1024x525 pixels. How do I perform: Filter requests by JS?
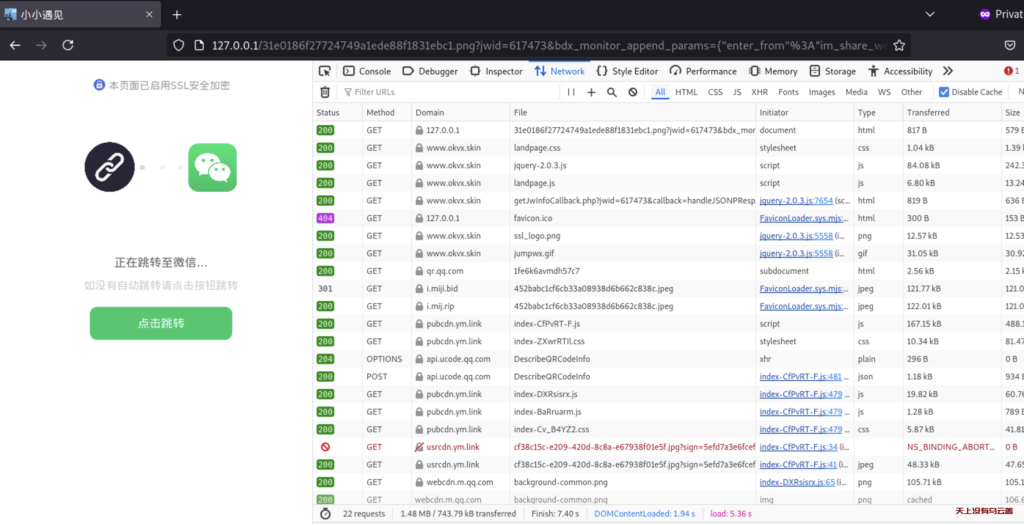[737, 92]
